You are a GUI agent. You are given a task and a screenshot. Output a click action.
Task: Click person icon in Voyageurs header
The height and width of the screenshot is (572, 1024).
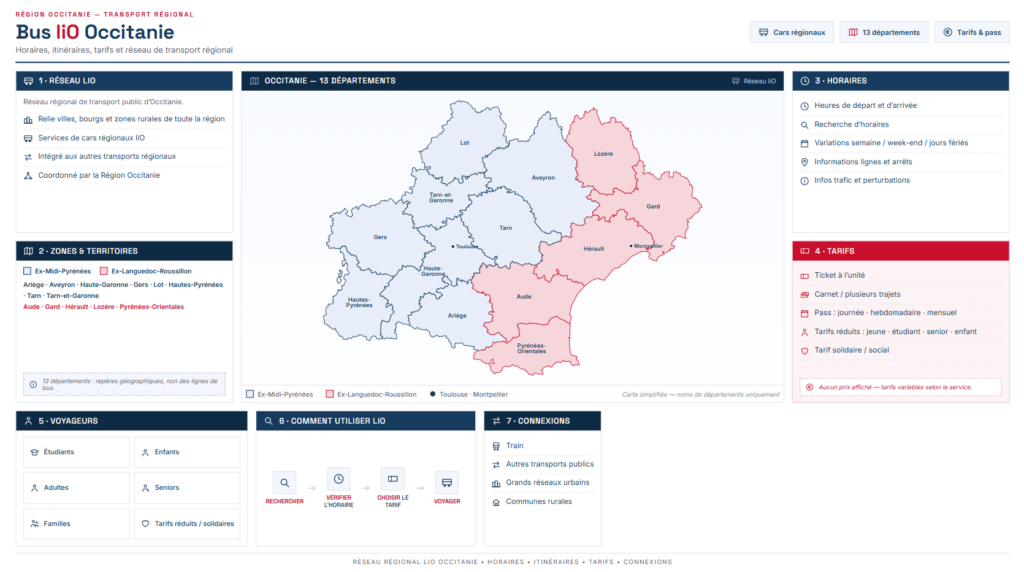(28, 421)
